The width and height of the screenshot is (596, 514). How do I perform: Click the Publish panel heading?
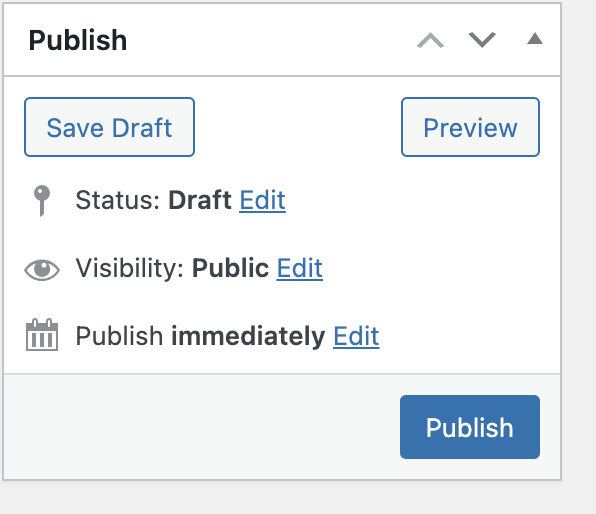78,40
